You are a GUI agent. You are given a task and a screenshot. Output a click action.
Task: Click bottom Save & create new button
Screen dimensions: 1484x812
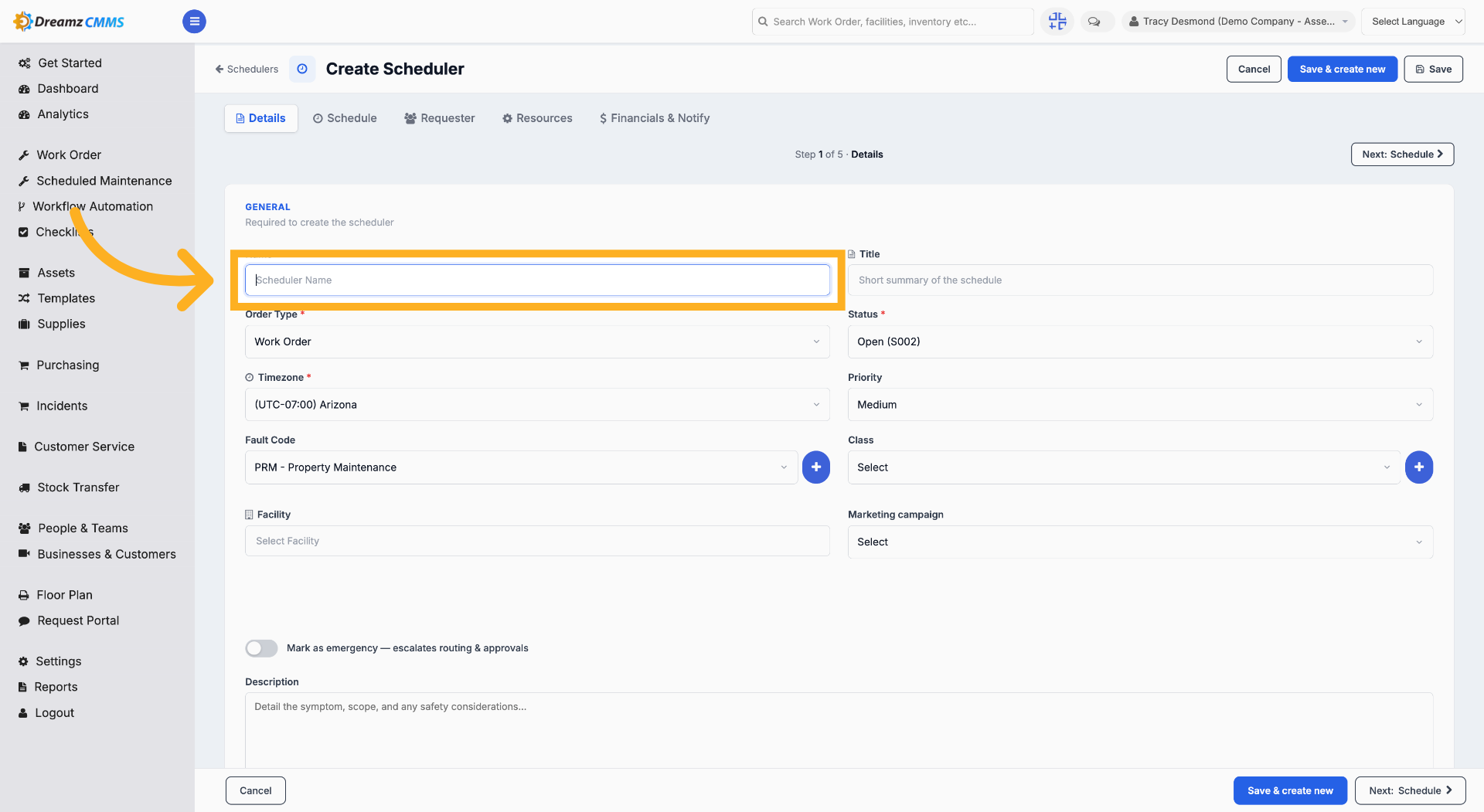coord(1290,790)
